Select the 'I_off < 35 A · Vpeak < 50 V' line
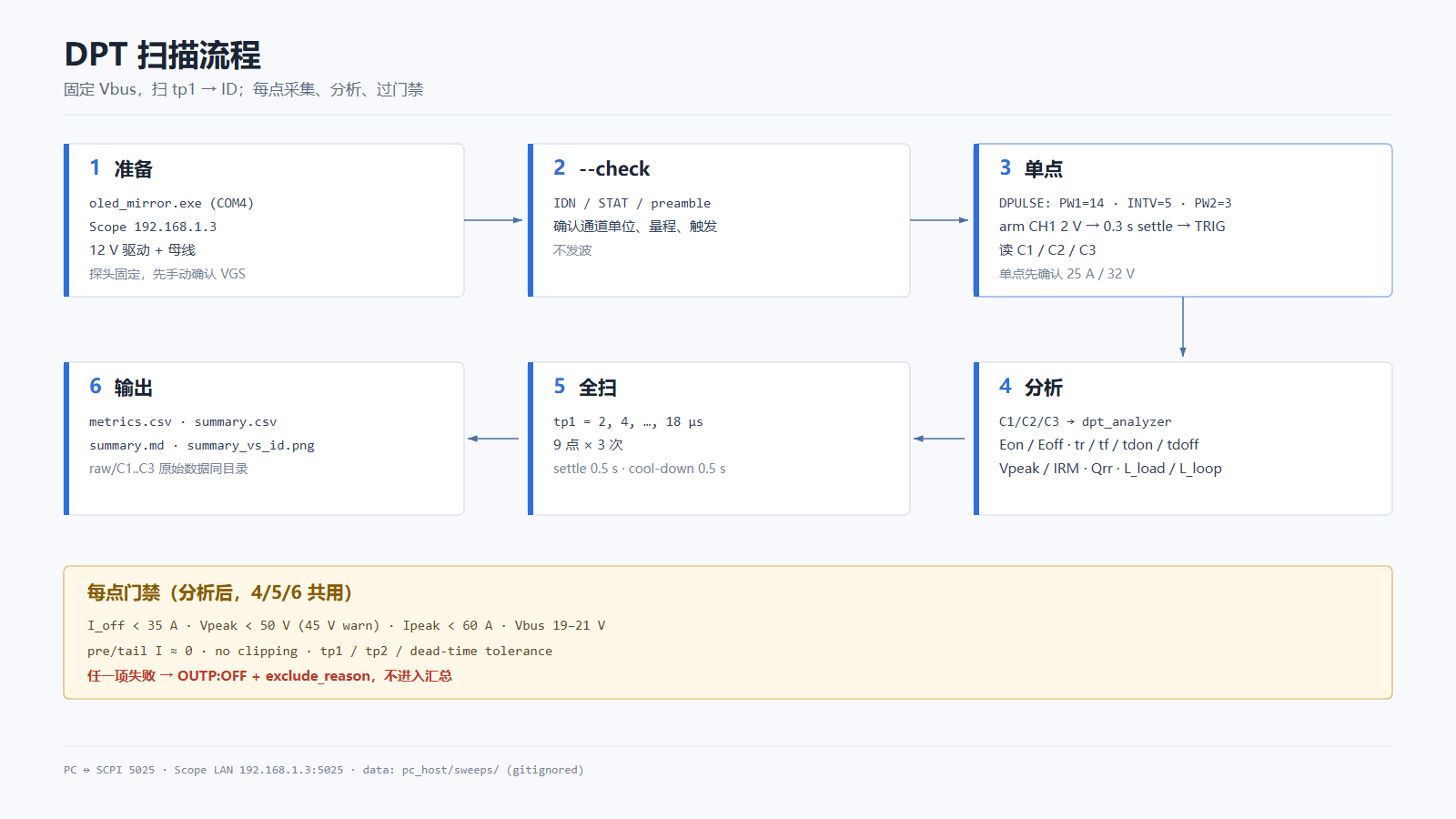Screen dimensions: 1456x819 click(346, 625)
